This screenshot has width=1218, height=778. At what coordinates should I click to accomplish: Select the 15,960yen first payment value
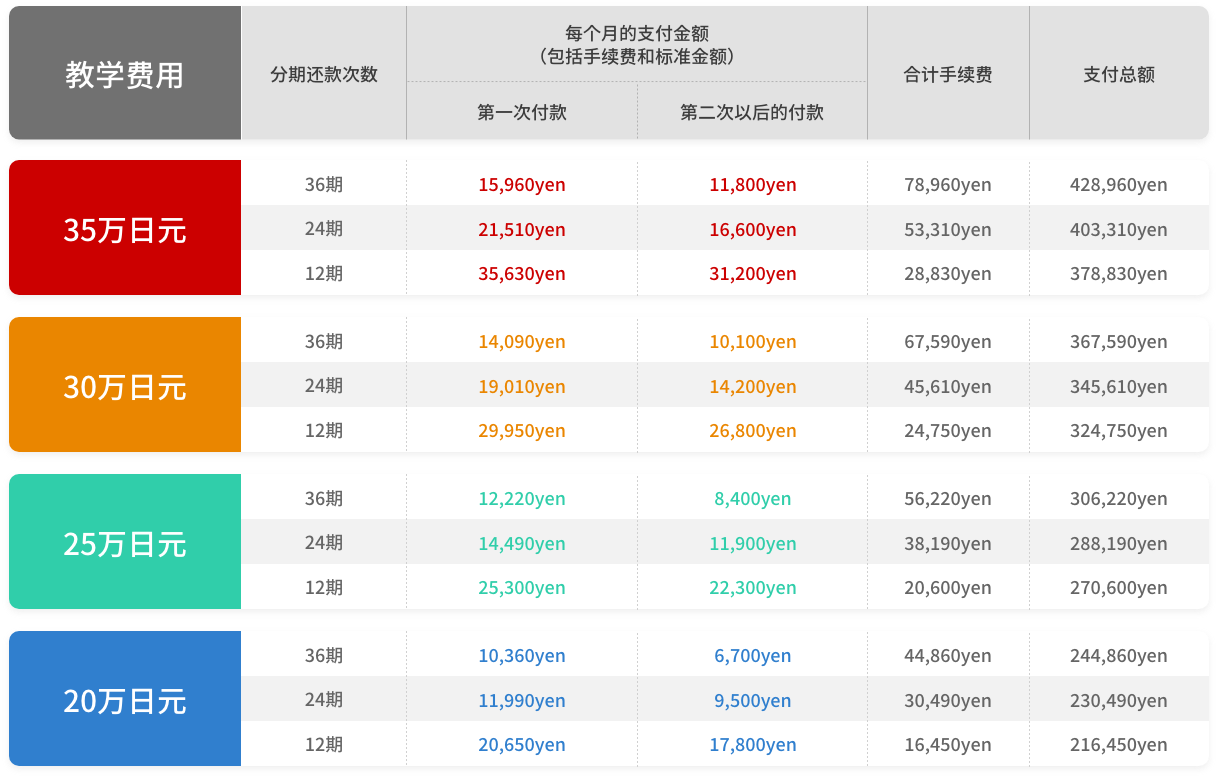click(522, 185)
